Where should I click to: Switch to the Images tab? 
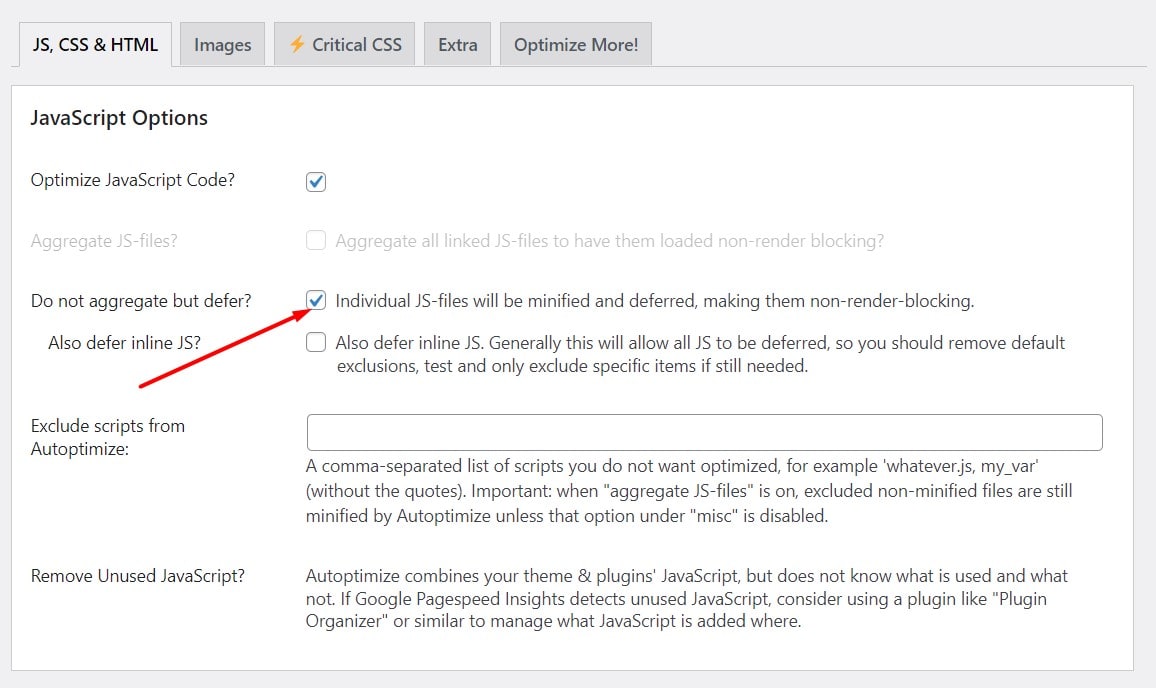[222, 43]
